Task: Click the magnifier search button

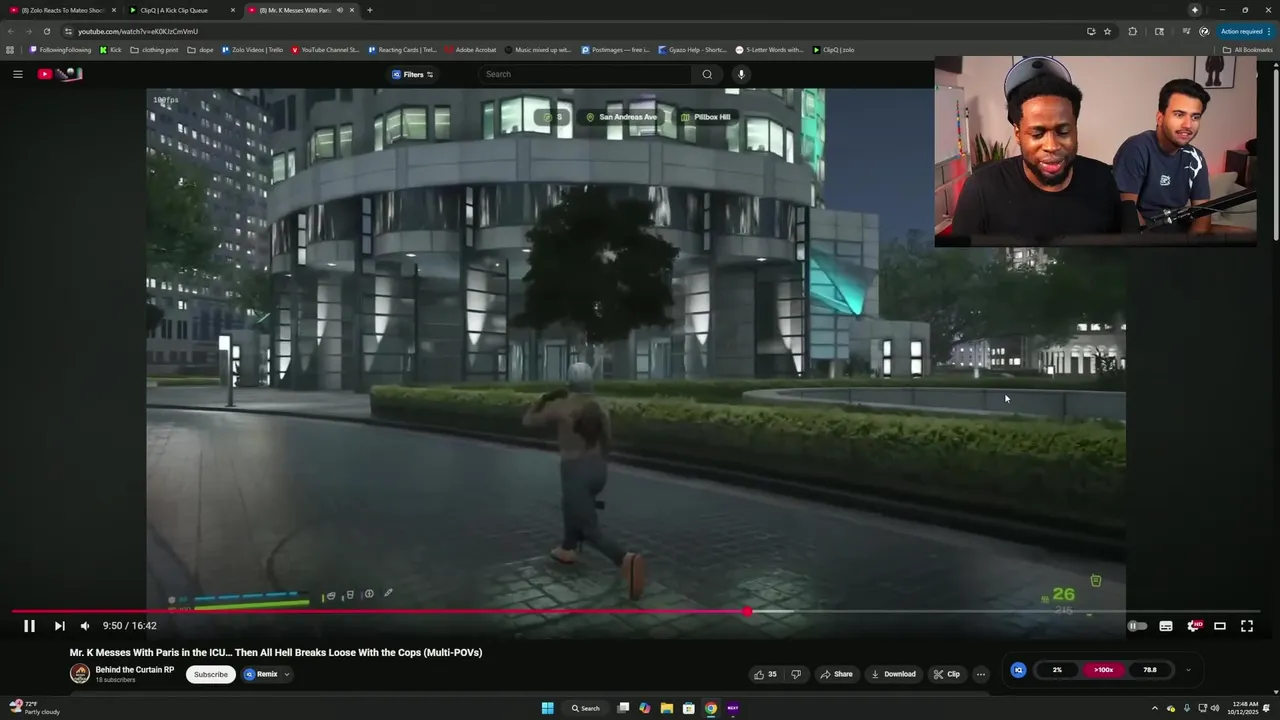Action: pos(707,74)
